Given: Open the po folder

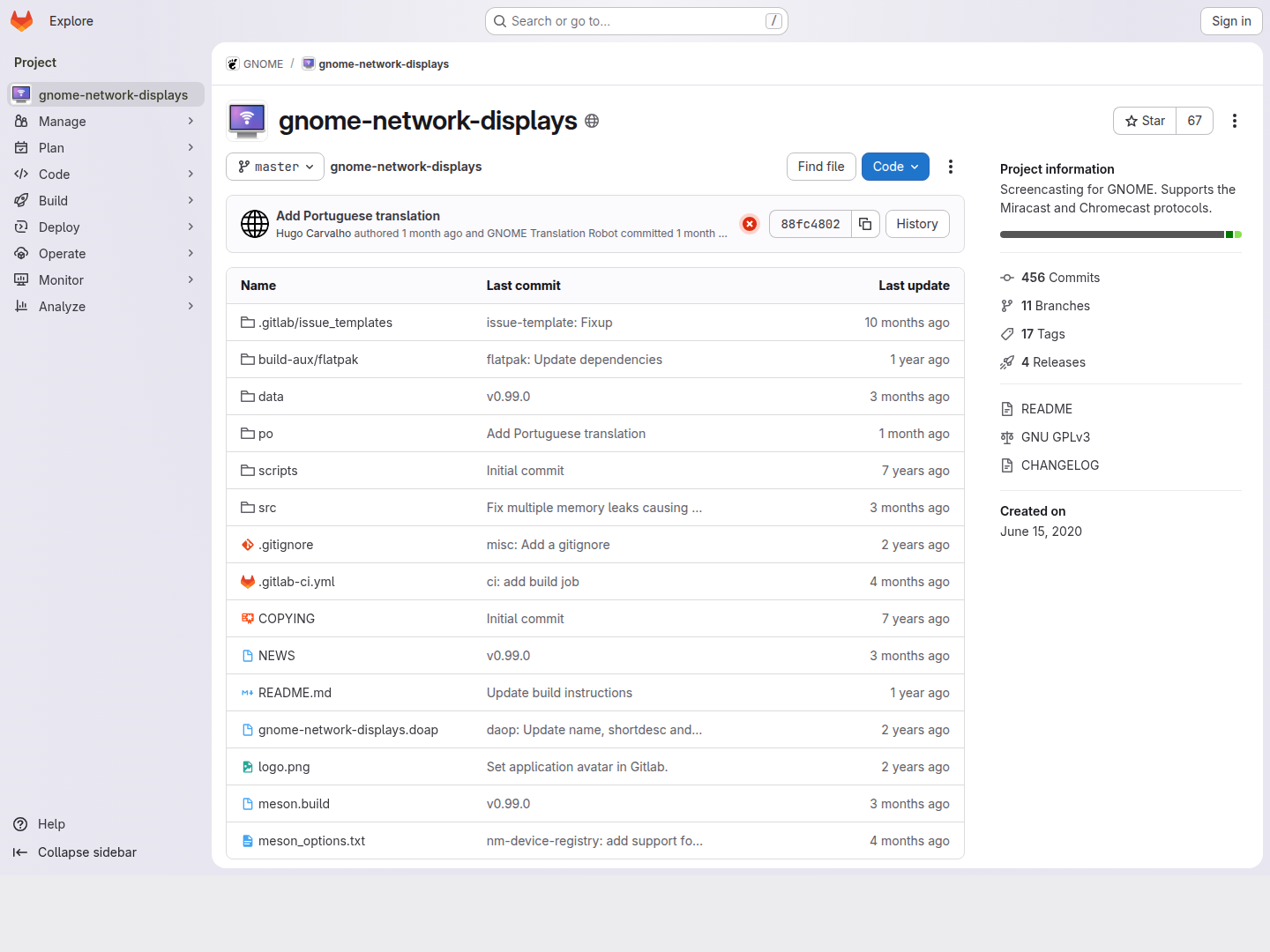Looking at the screenshot, I should pos(265,434).
